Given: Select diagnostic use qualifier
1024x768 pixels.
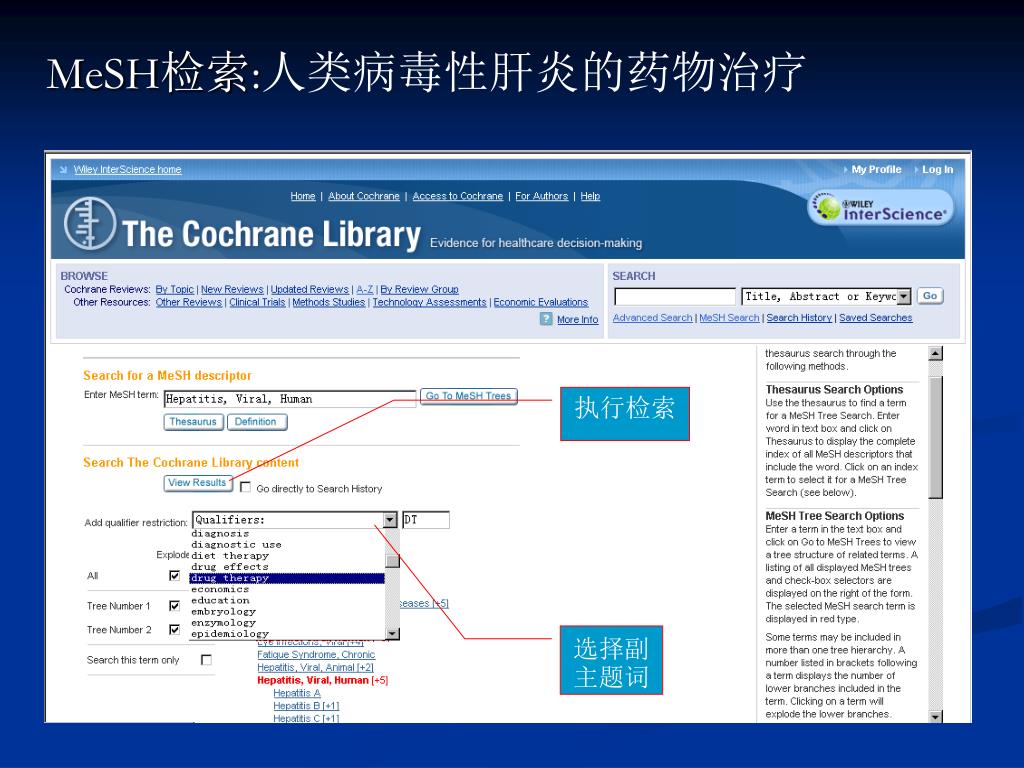Looking at the screenshot, I should tap(287, 545).
